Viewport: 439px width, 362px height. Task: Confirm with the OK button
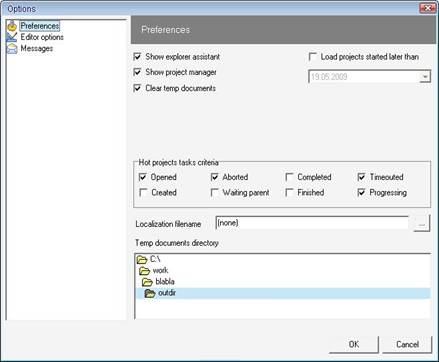pyautogui.click(x=354, y=344)
